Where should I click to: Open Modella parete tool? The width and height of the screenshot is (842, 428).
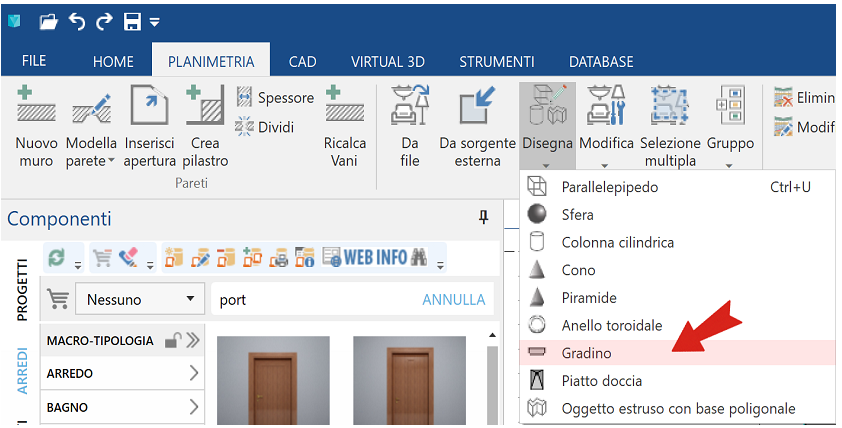(91, 127)
